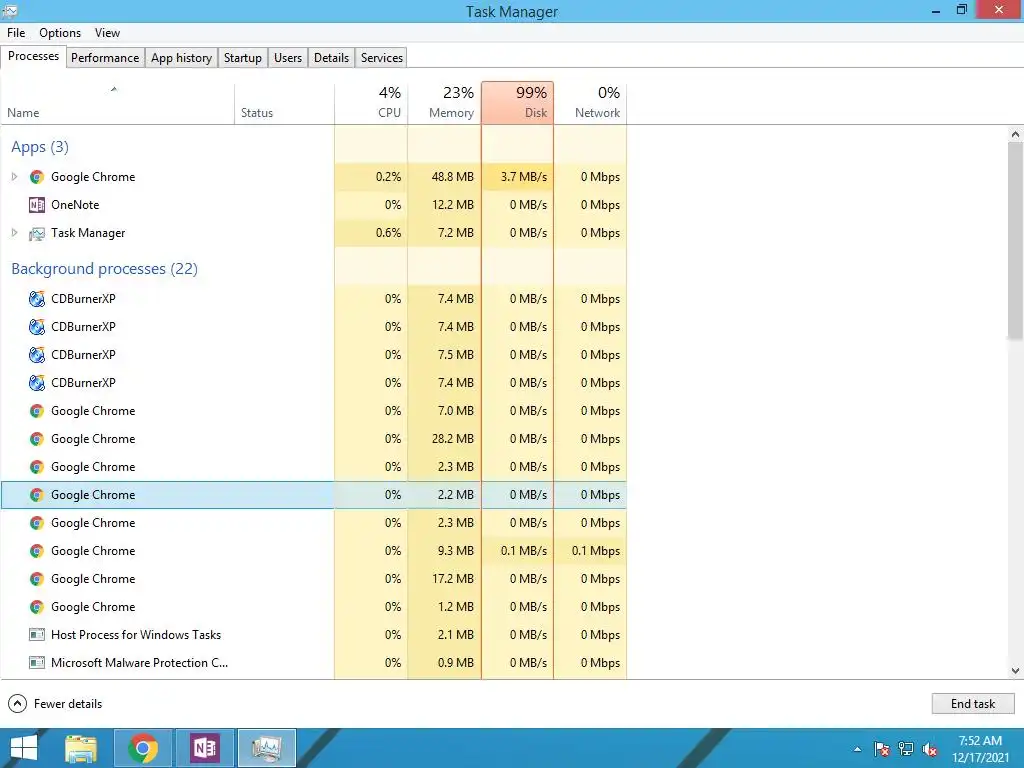Switch to the Startup tab
This screenshot has height=768, width=1024.
[243, 57]
